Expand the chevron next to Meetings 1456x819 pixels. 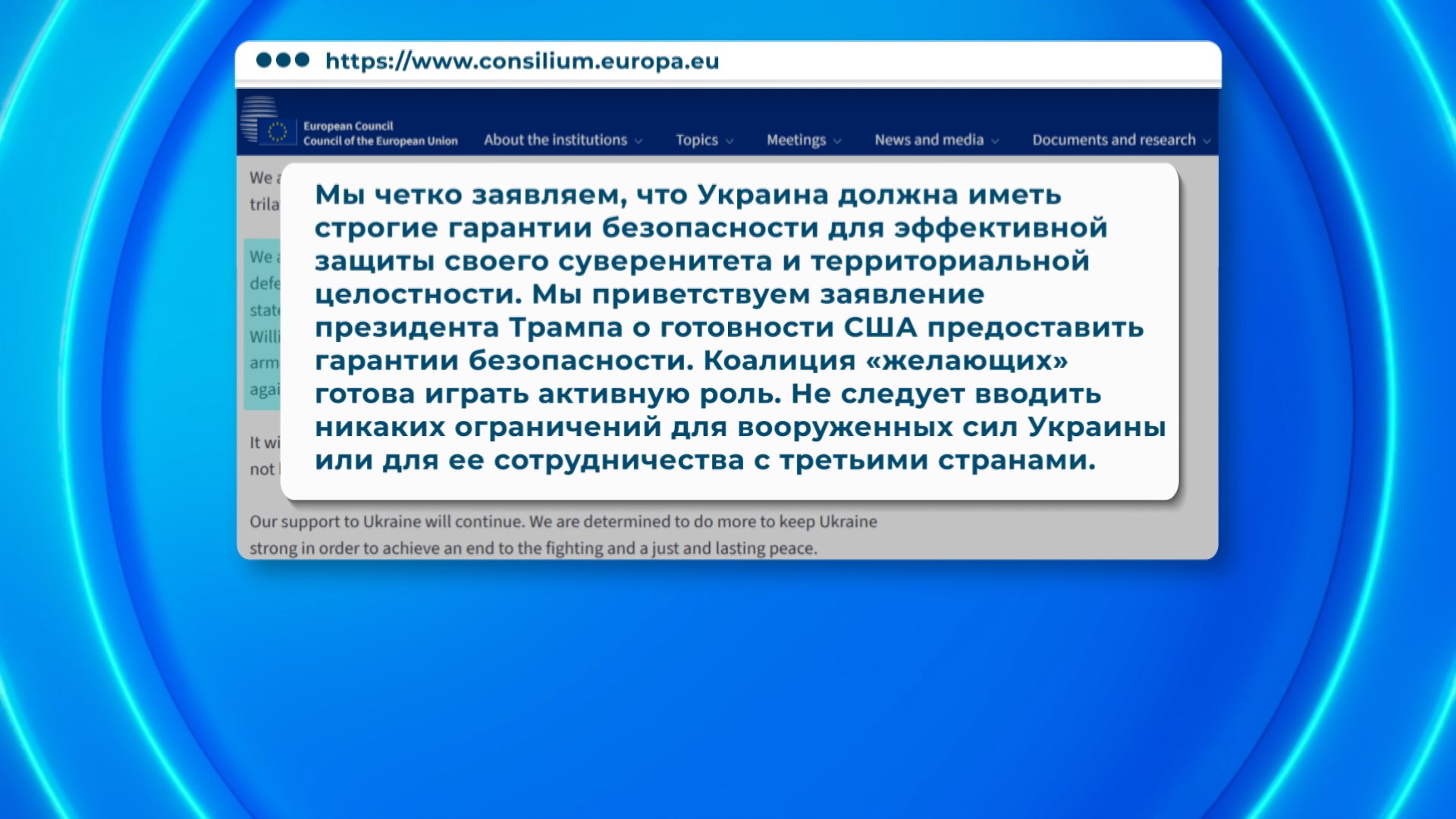click(837, 141)
